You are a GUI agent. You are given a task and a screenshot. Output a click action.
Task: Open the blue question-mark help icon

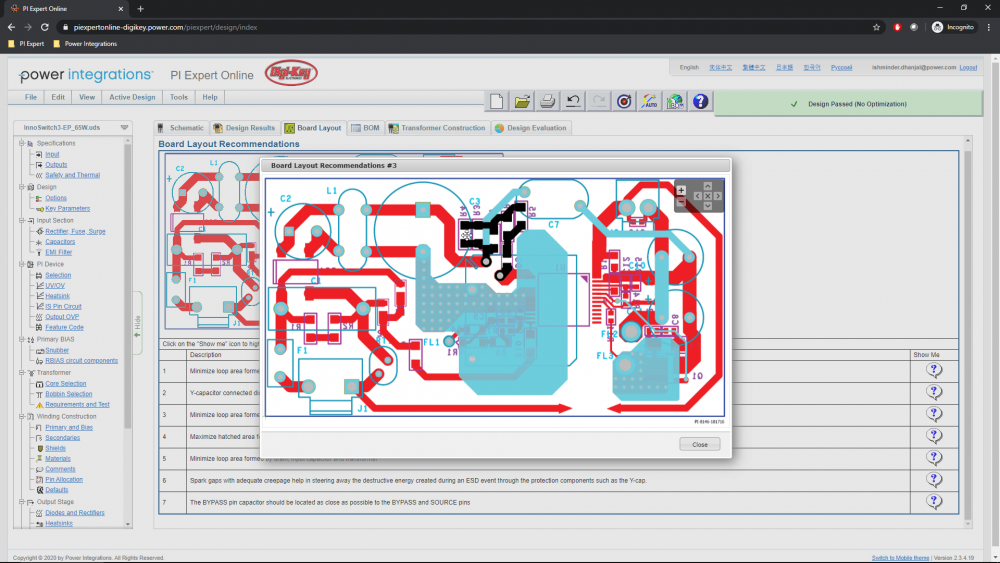pos(700,101)
